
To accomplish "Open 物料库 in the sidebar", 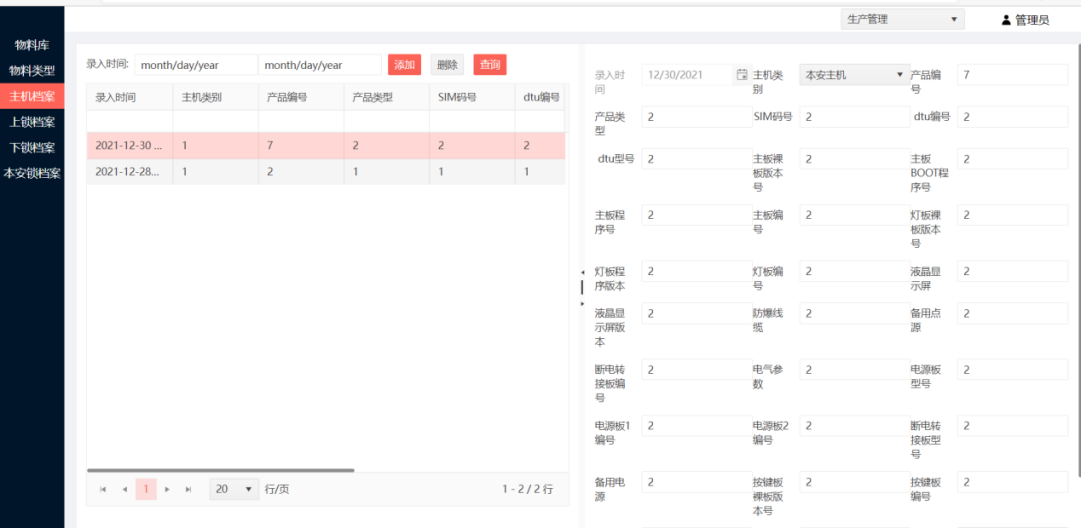I will 32,46.
